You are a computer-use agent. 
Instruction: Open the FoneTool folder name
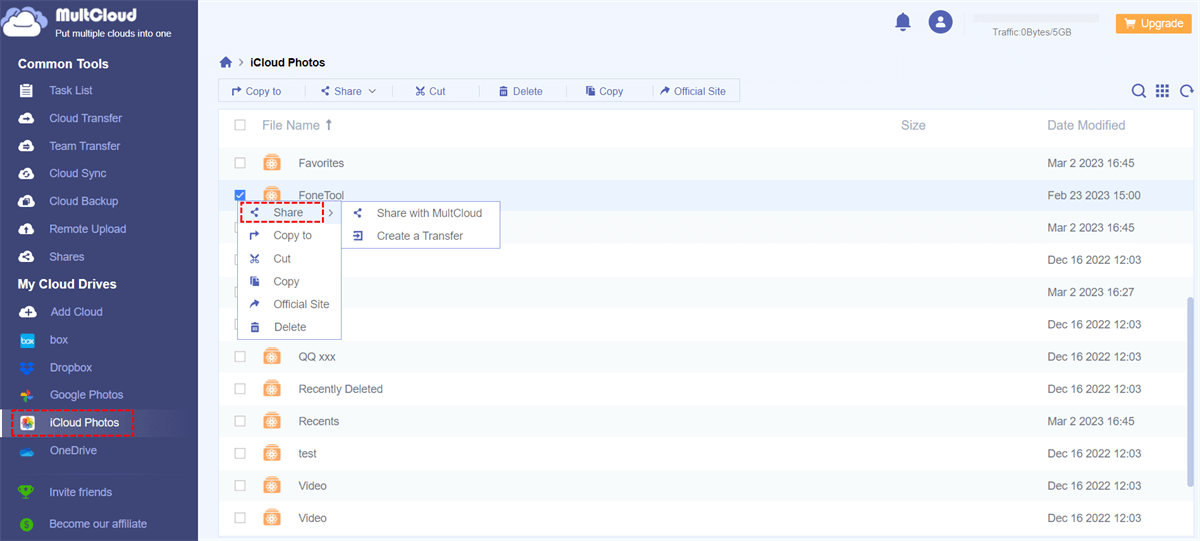(321, 195)
